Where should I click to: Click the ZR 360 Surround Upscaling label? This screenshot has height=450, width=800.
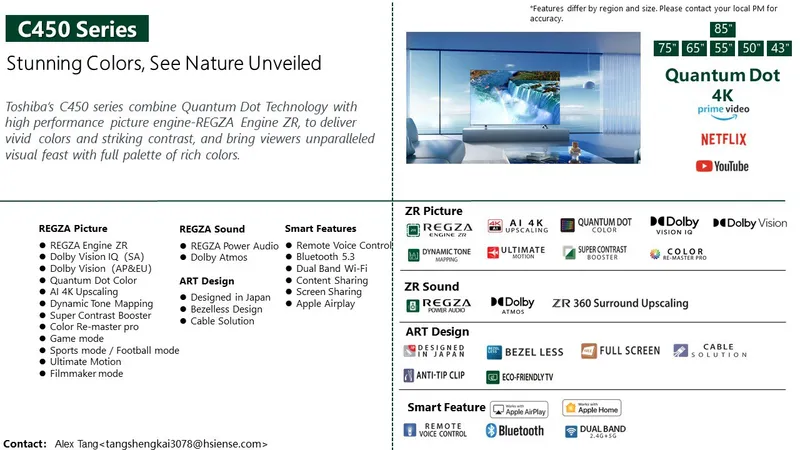pyautogui.click(x=620, y=303)
